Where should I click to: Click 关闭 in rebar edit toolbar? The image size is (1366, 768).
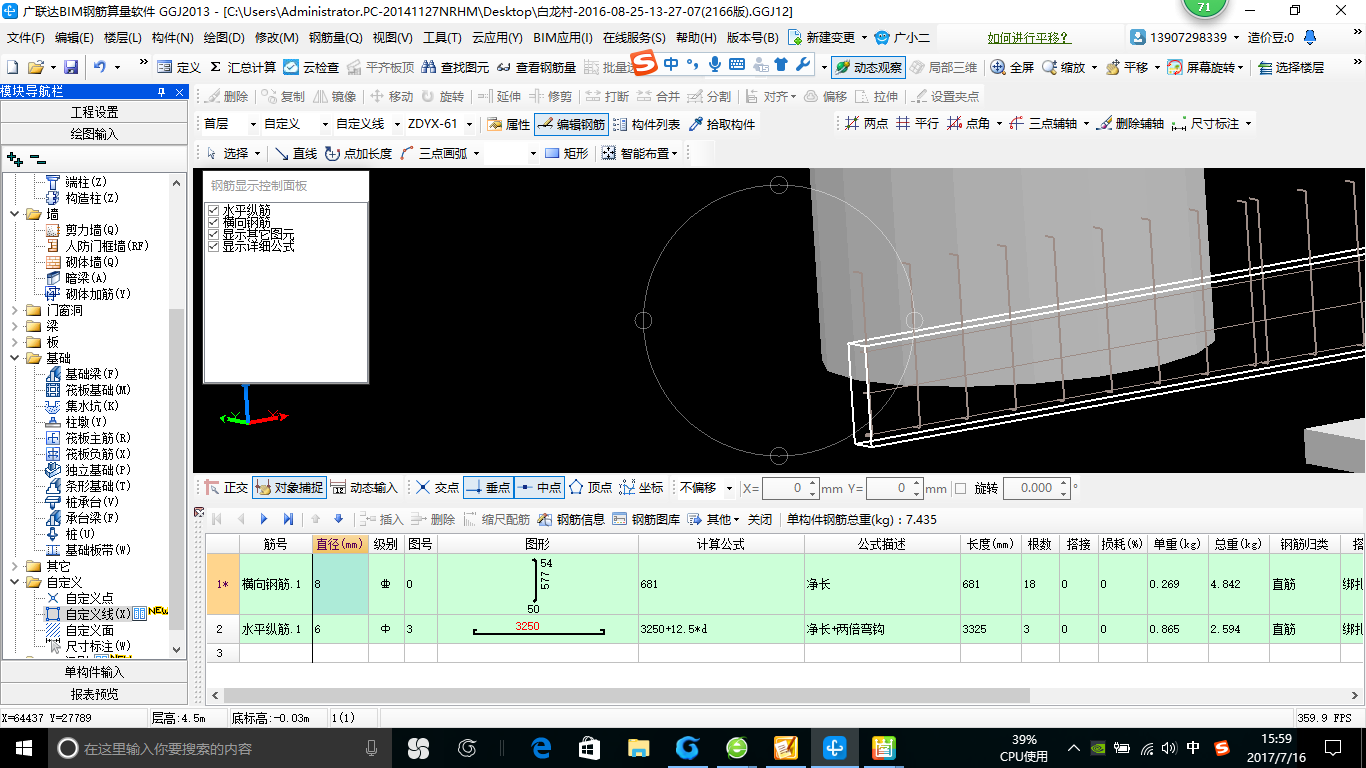point(760,519)
